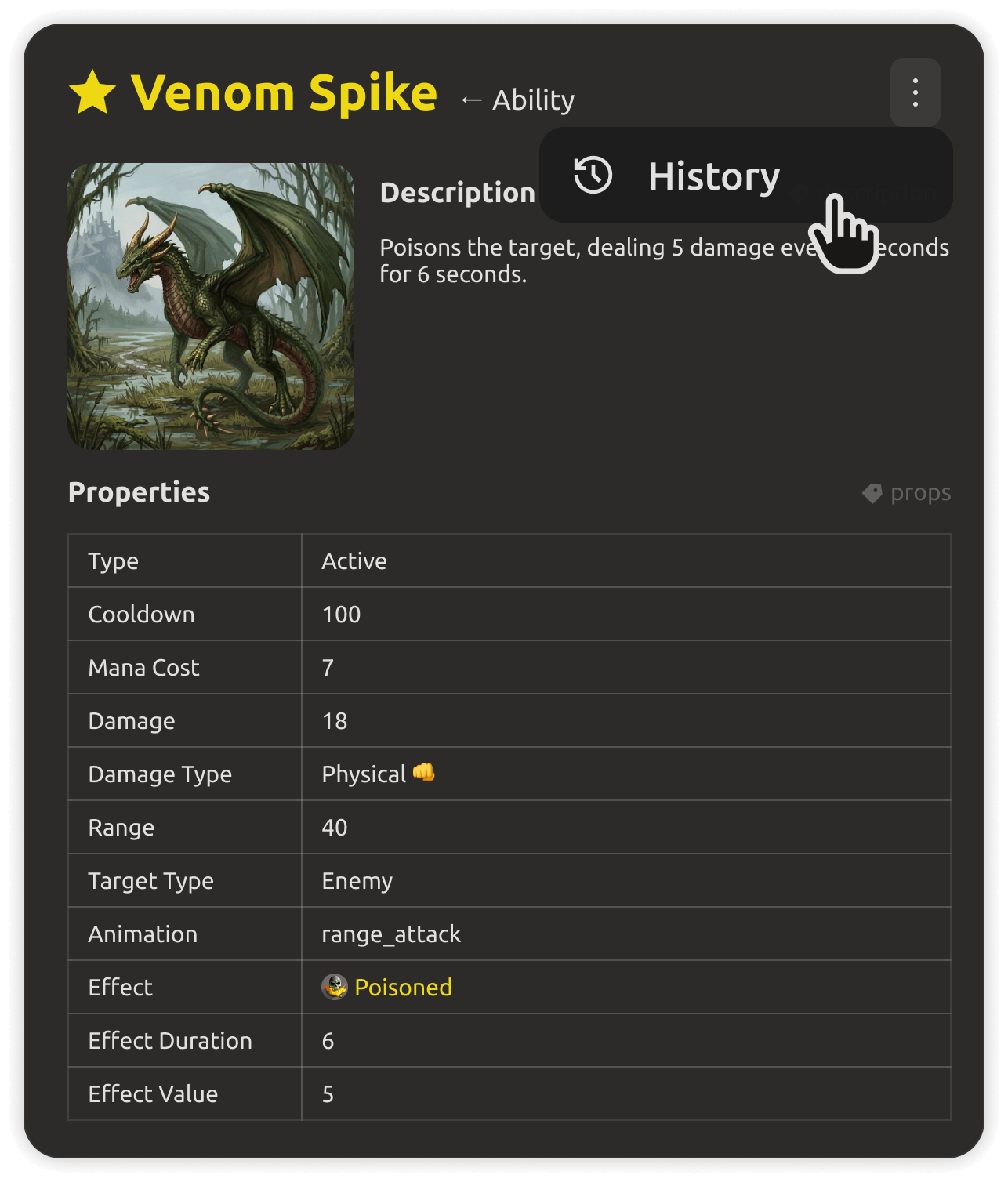Open the three-dot options menu

click(x=915, y=92)
